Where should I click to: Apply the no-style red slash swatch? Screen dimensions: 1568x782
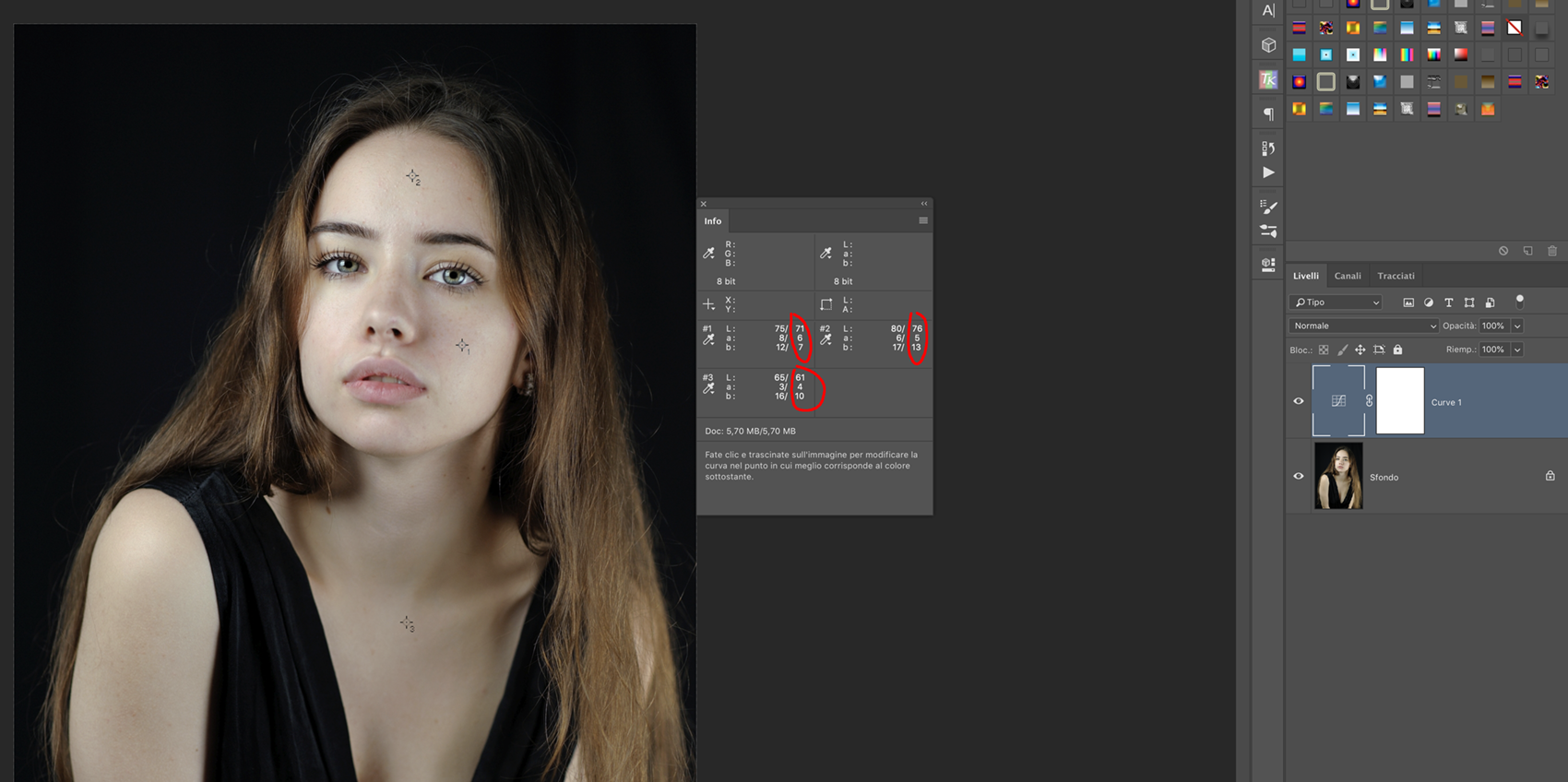click(1515, 28)
